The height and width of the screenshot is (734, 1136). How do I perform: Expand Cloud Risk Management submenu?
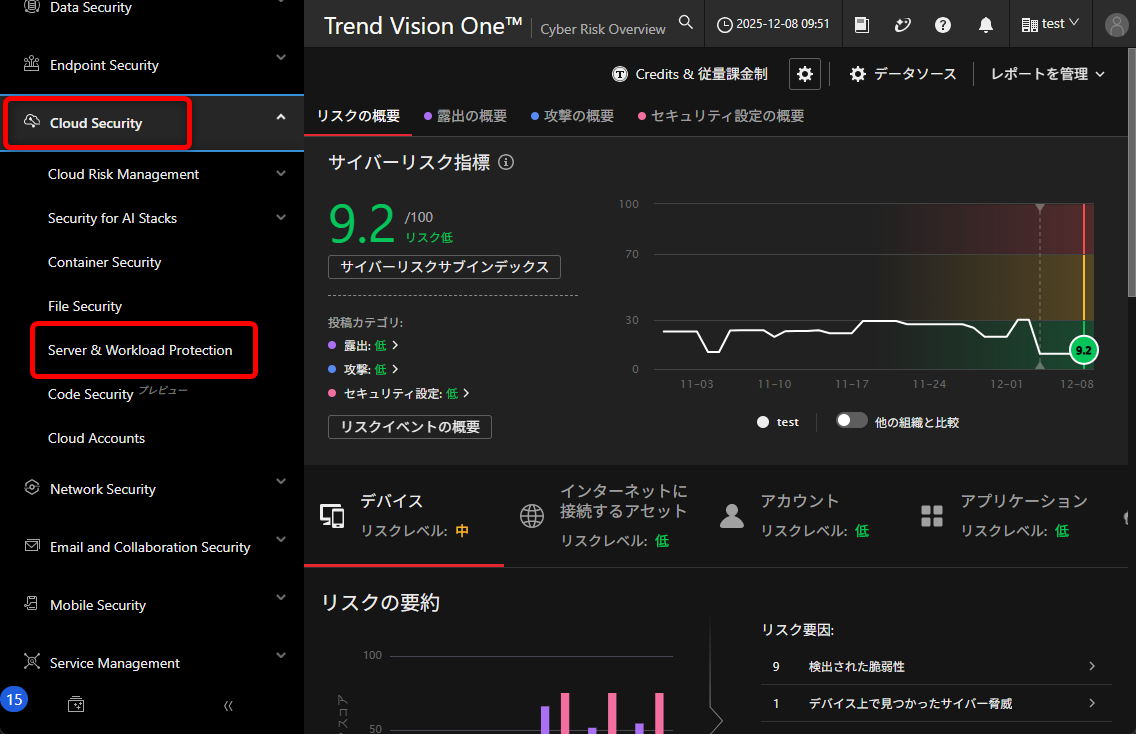(x=280, y=174)
